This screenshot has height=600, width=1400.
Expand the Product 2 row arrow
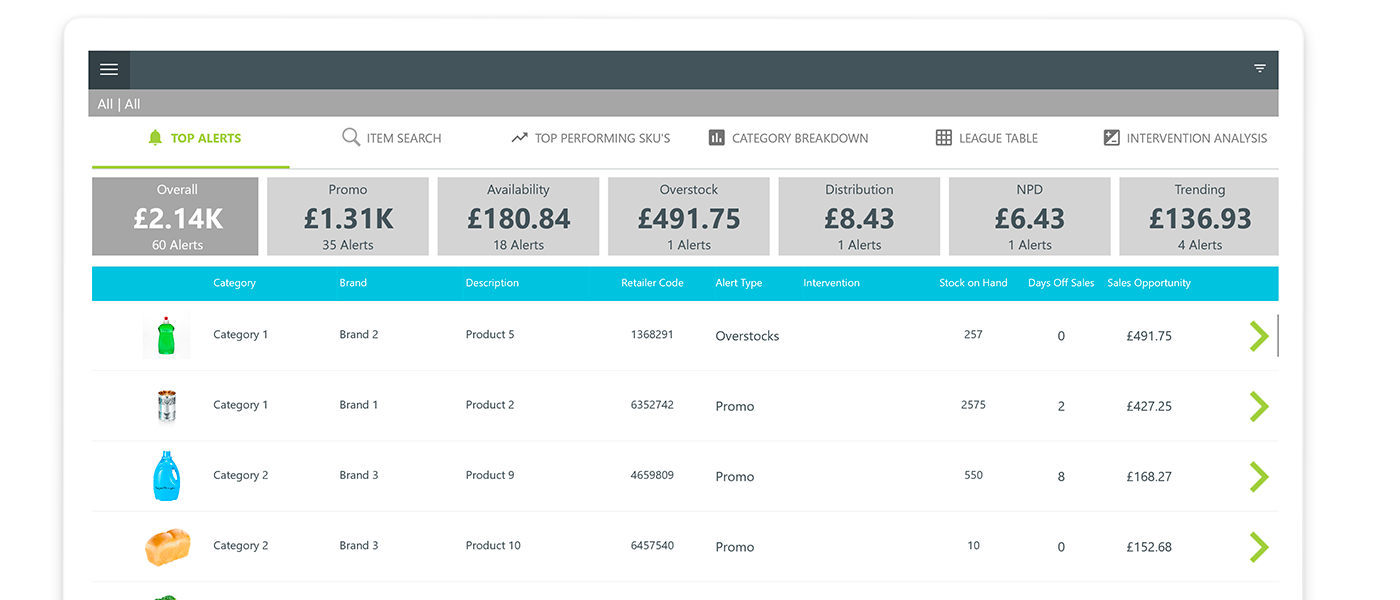pos(1259,406)
